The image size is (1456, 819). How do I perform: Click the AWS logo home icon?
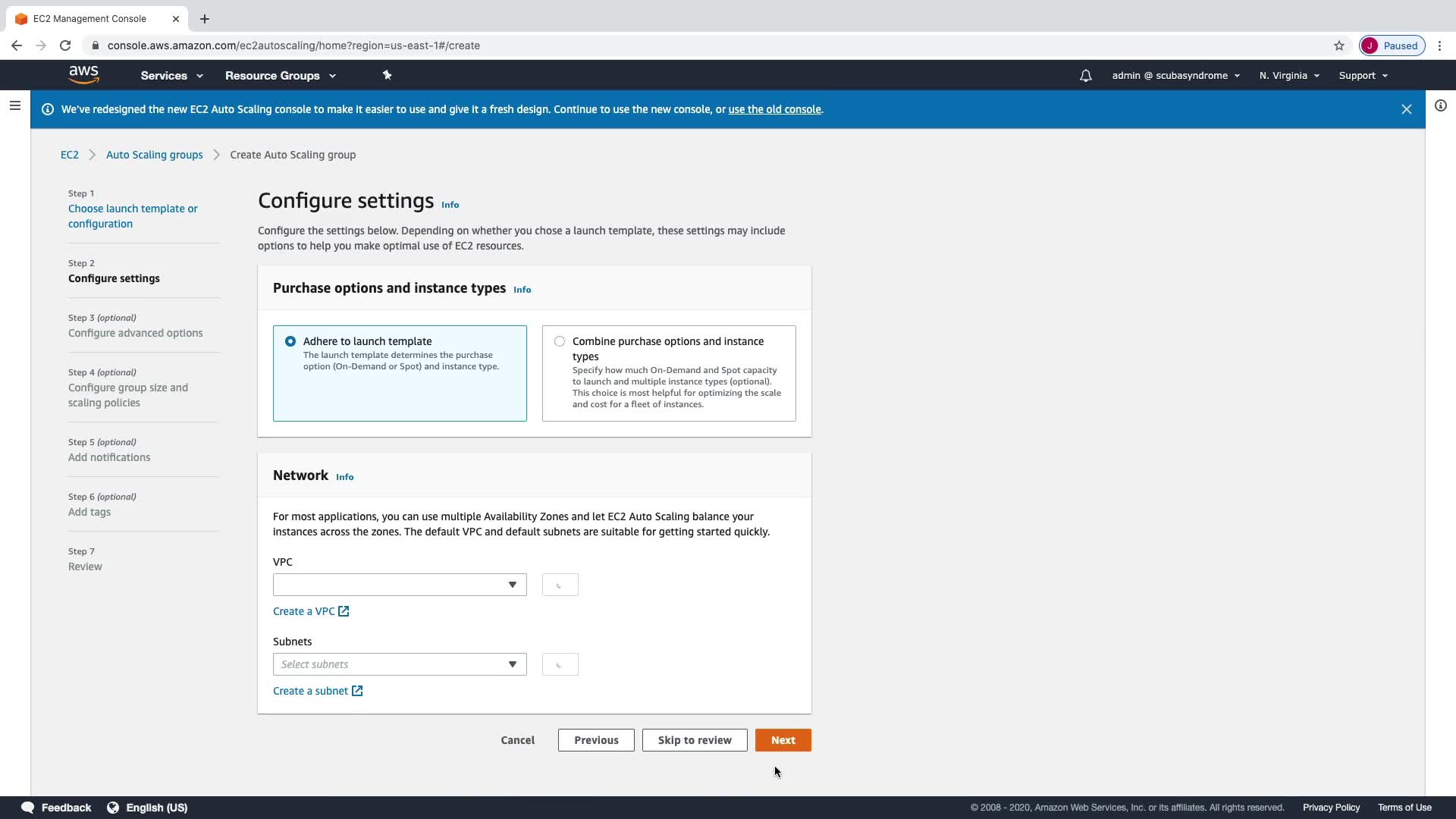click(83, 74)
